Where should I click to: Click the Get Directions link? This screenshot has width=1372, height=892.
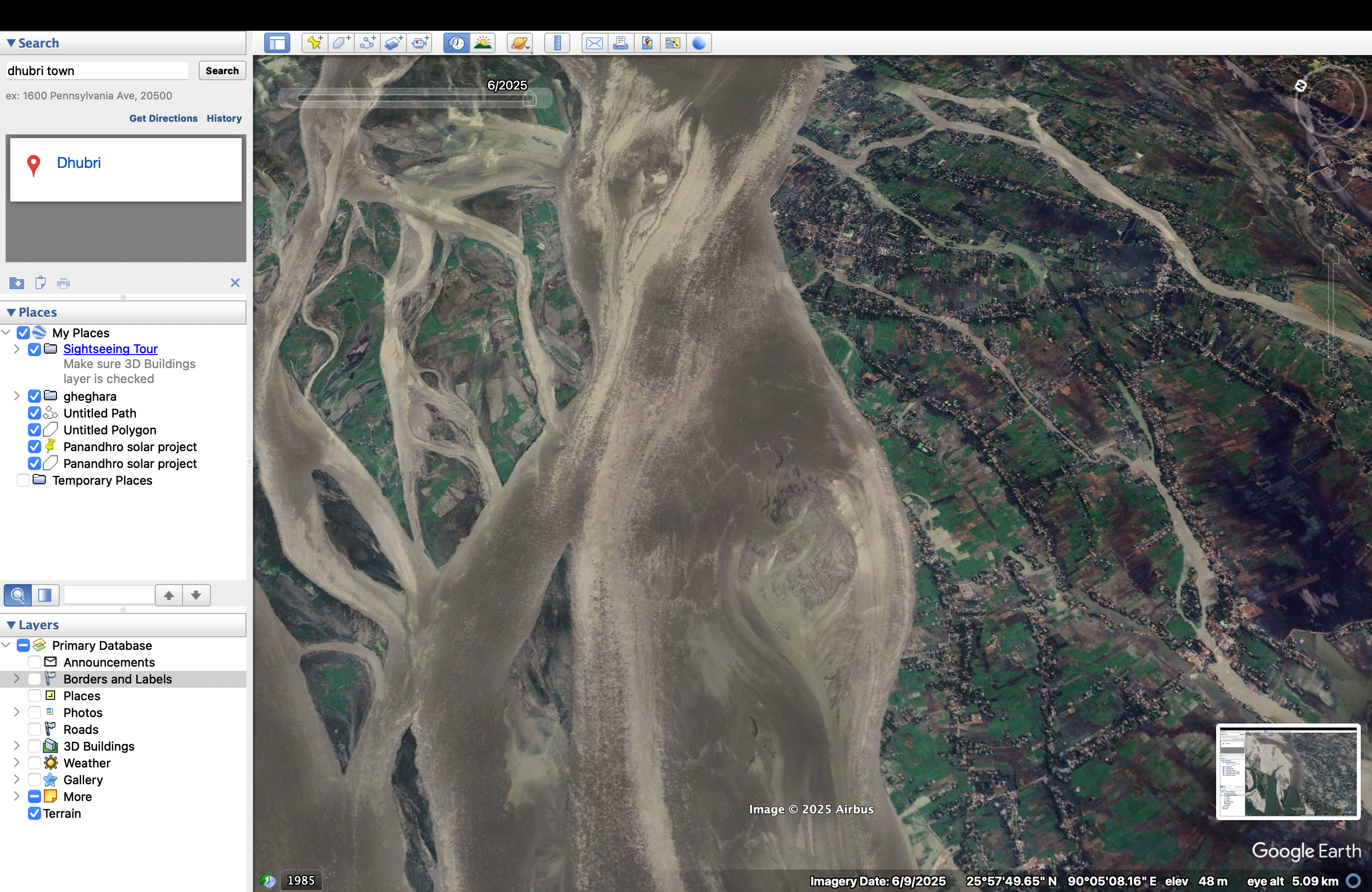point(162,118)
